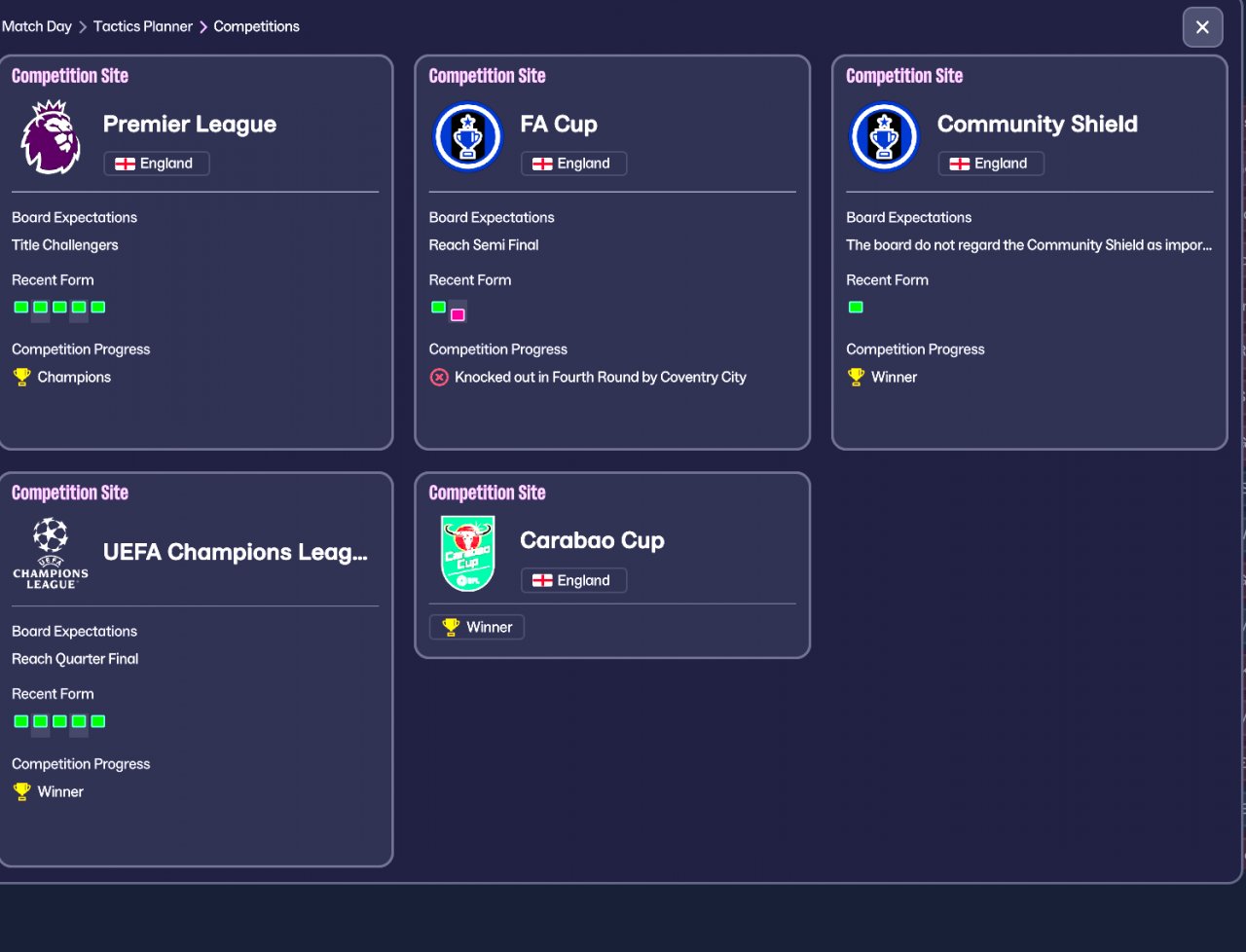Click the England tag under Premier League

coord(156,164)
